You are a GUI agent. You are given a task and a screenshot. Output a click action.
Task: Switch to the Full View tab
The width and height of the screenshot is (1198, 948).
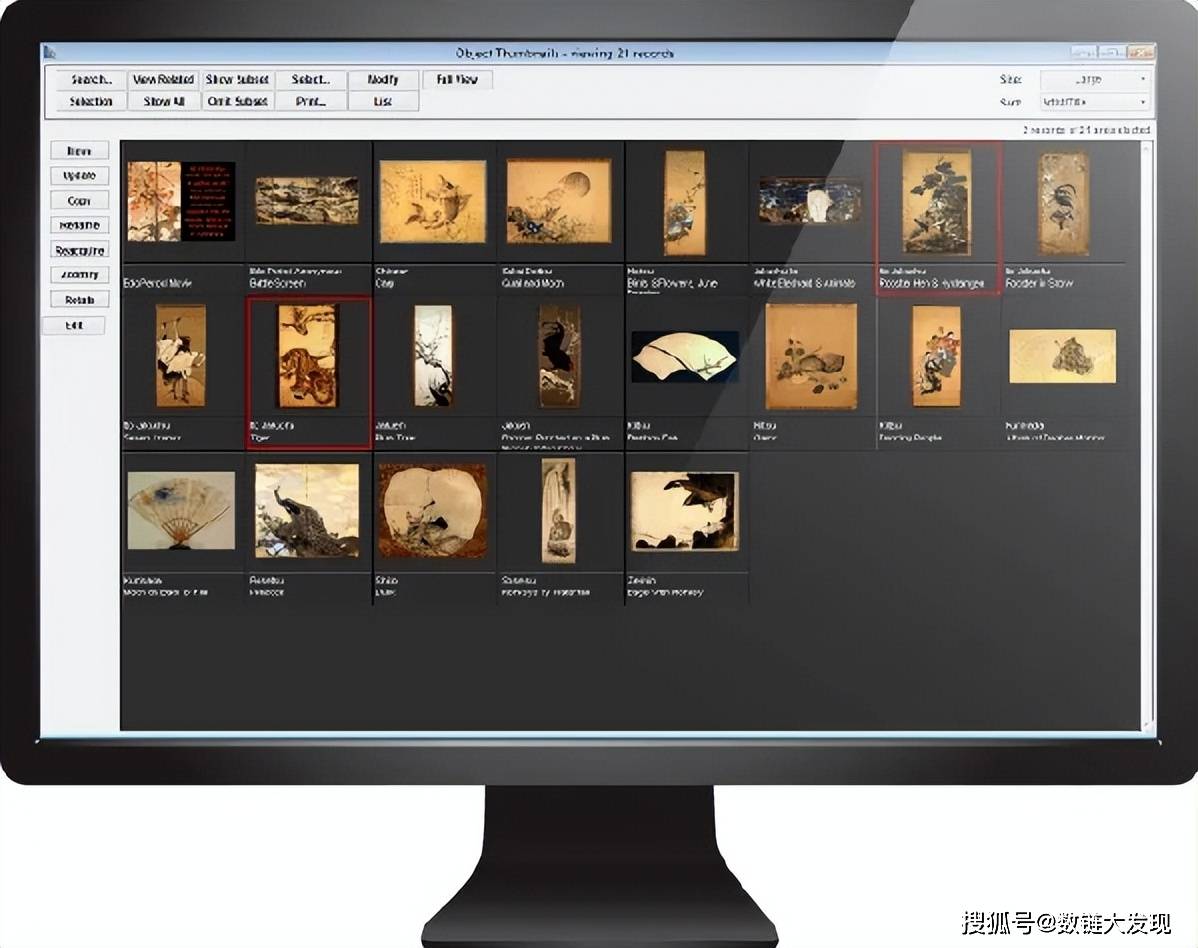click(457, 80)
